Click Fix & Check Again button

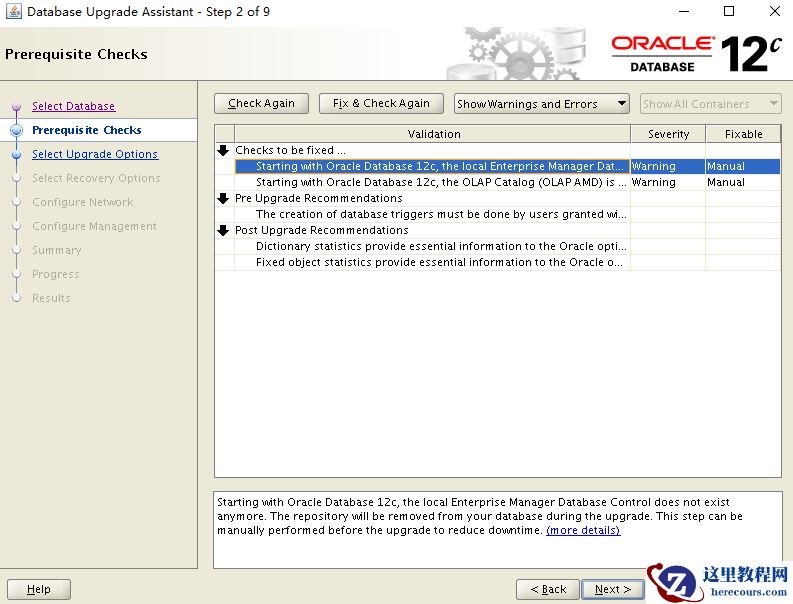tap(381, 103)
